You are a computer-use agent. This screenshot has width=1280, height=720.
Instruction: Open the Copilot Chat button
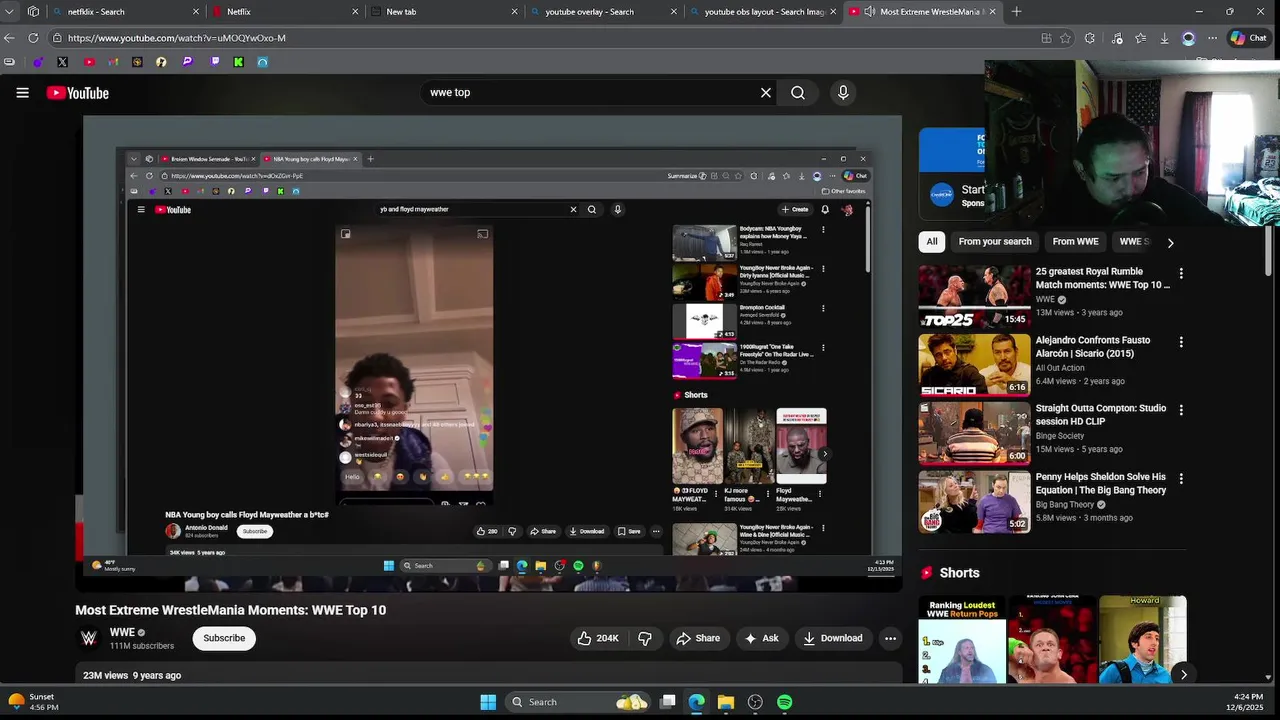pyautogui.click(x=1248, y=38)
